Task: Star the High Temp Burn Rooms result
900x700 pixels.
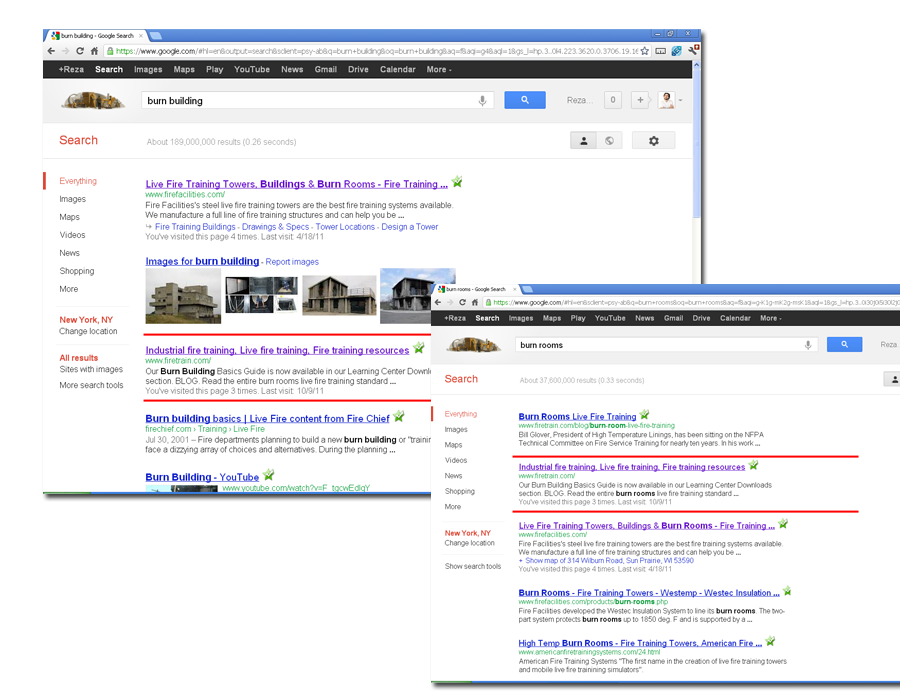Action: tap(770, 641)
